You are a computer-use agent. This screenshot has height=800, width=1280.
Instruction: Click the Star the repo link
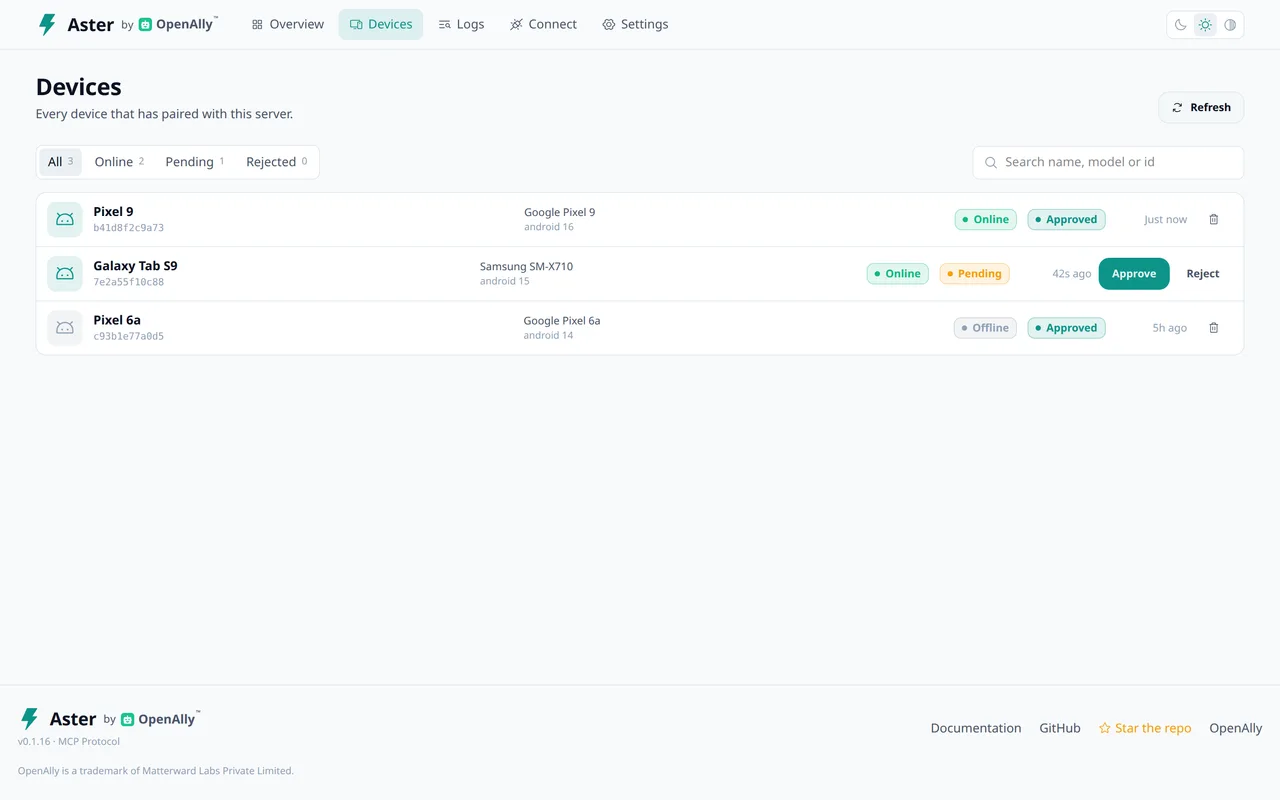(1145, 728)
